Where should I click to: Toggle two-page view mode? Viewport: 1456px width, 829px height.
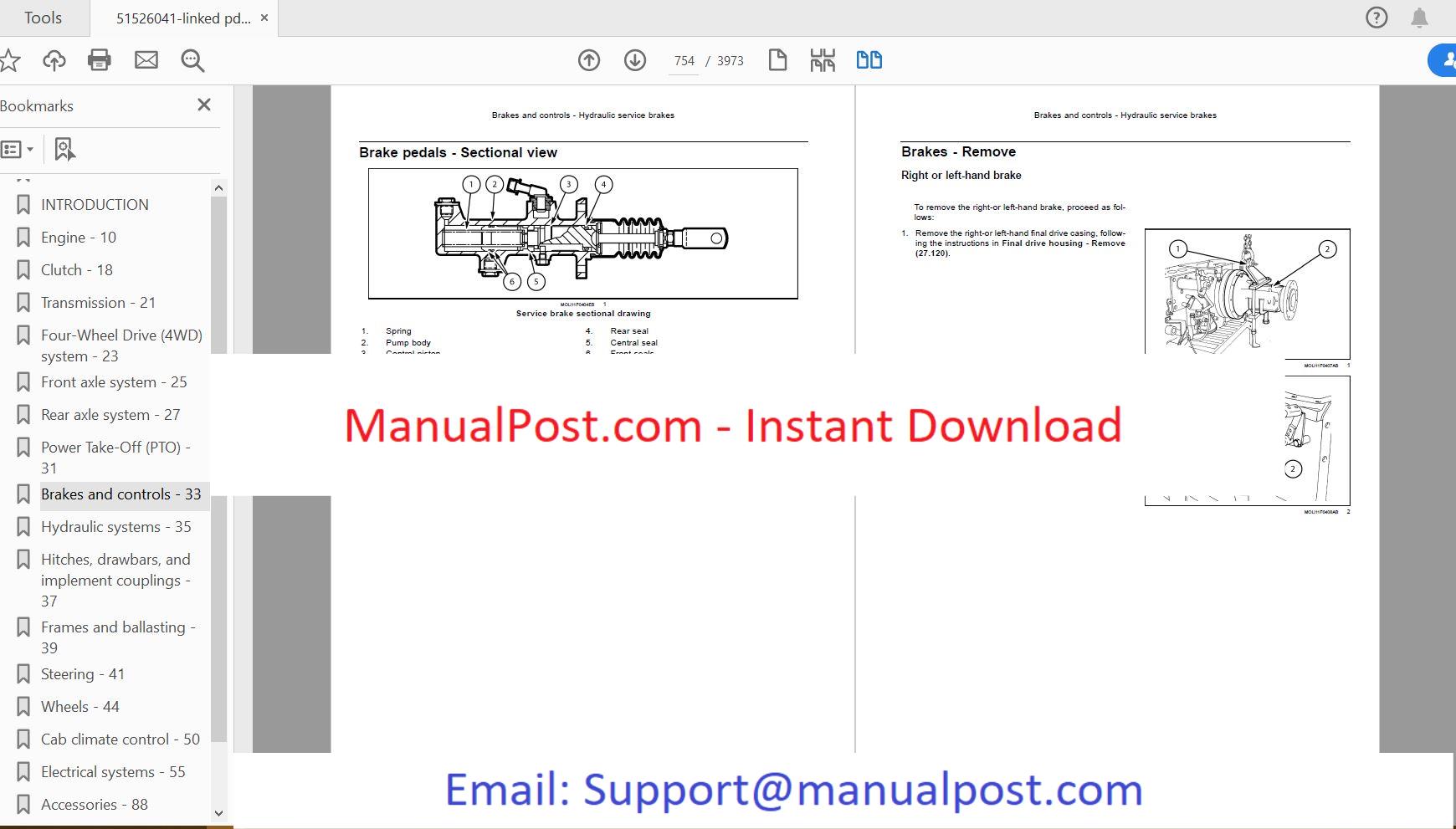[869, 60]
